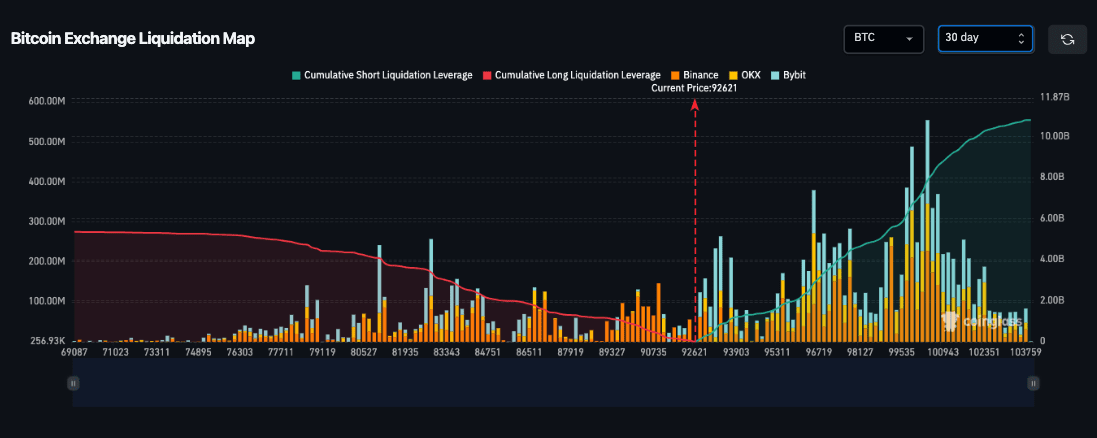Screen dimensions: 1097x438
Task: Click the 76303 price axis label
Action: [241, 353]
